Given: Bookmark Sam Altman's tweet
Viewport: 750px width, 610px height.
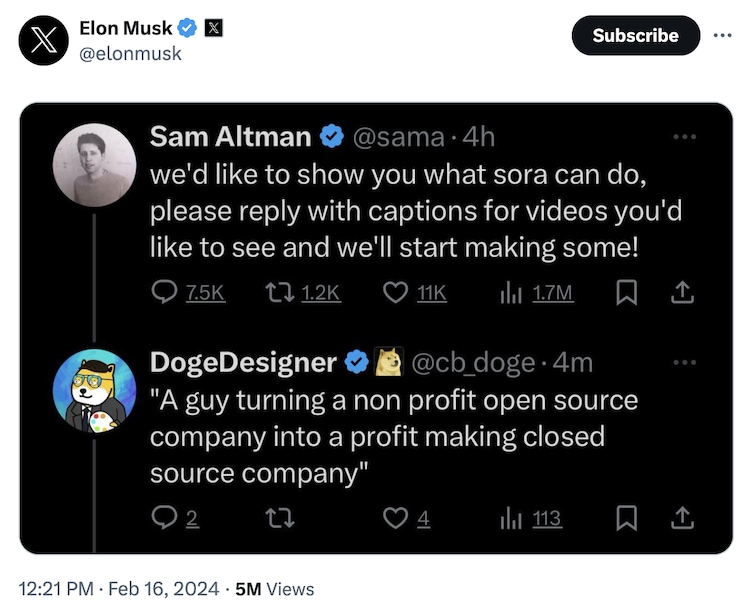Looking at the screenshot, I should click(627, 292).
